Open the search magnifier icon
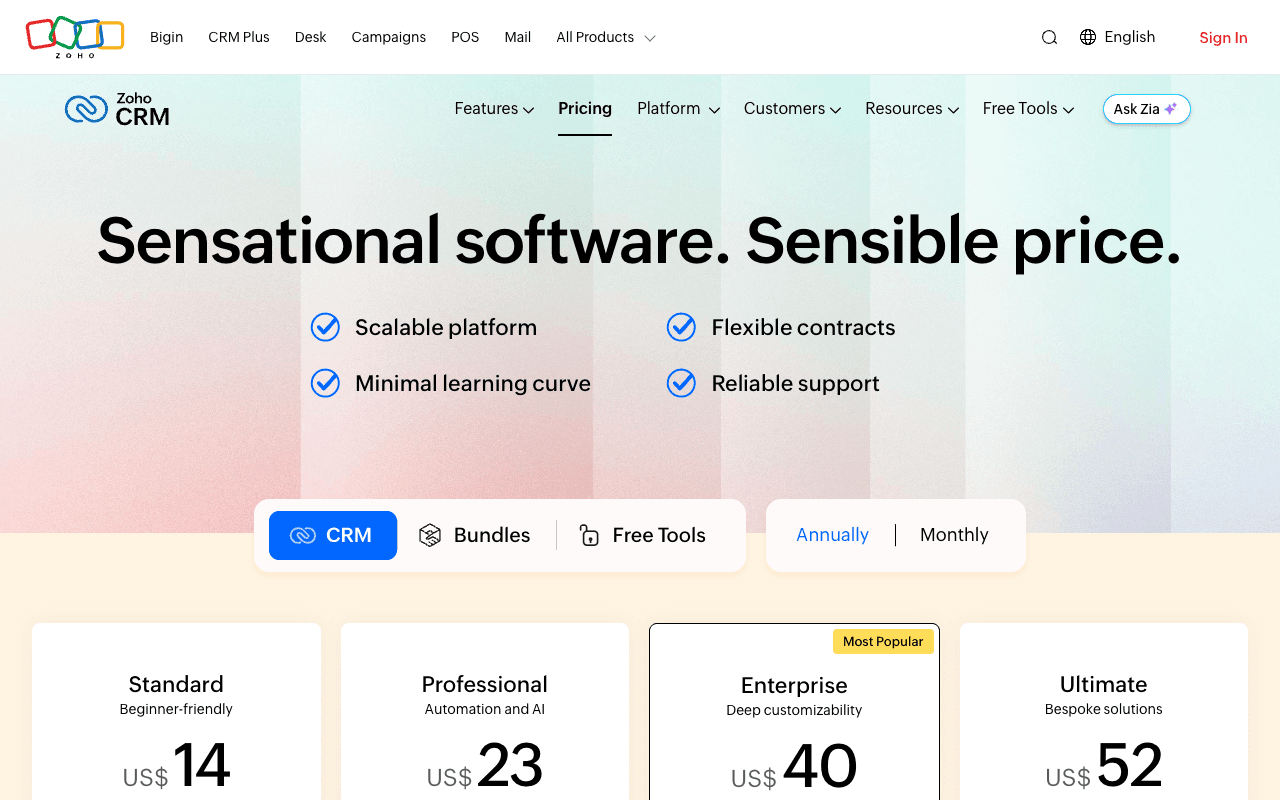The image size is (1280, 800). coord(1049,37)
